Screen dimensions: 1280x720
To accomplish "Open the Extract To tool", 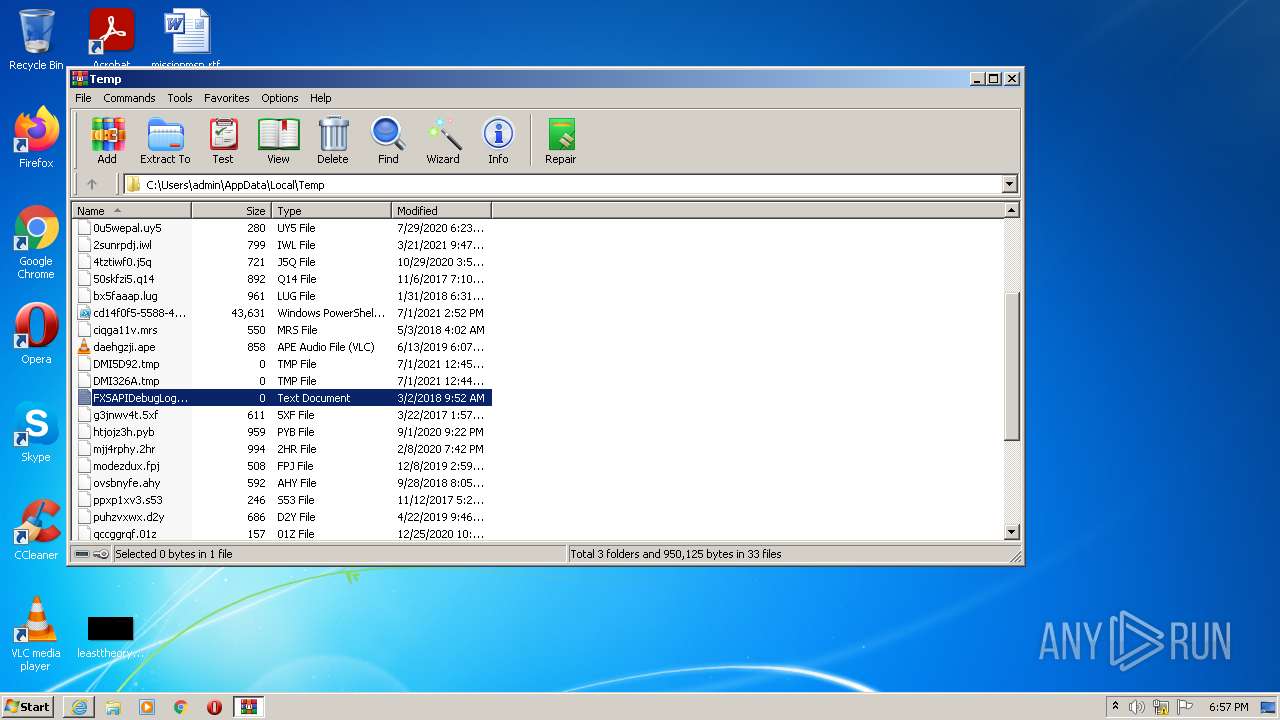I will pyautogui.click(x=165, y=140).
